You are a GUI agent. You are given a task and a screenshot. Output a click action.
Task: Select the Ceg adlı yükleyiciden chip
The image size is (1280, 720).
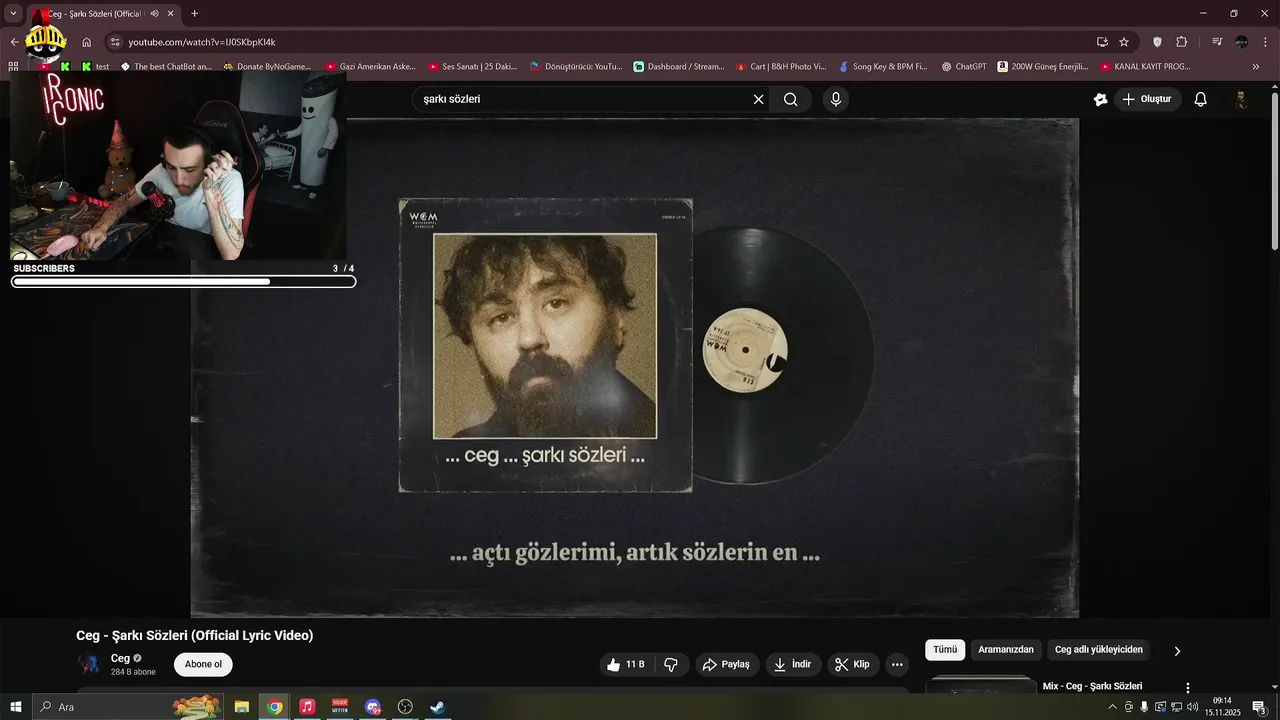tap(1099, 650)
